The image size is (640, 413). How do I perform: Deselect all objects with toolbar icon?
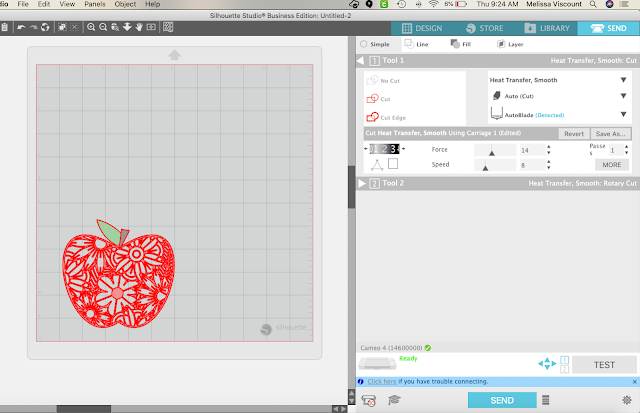74,27
